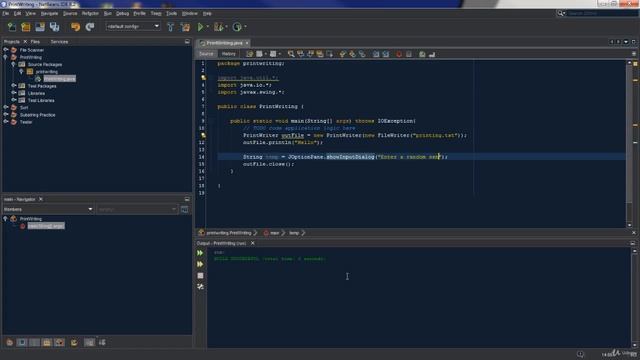Click the green Run Project button
This screenshot has height=360, width=640.
click(x=200, y=27)
